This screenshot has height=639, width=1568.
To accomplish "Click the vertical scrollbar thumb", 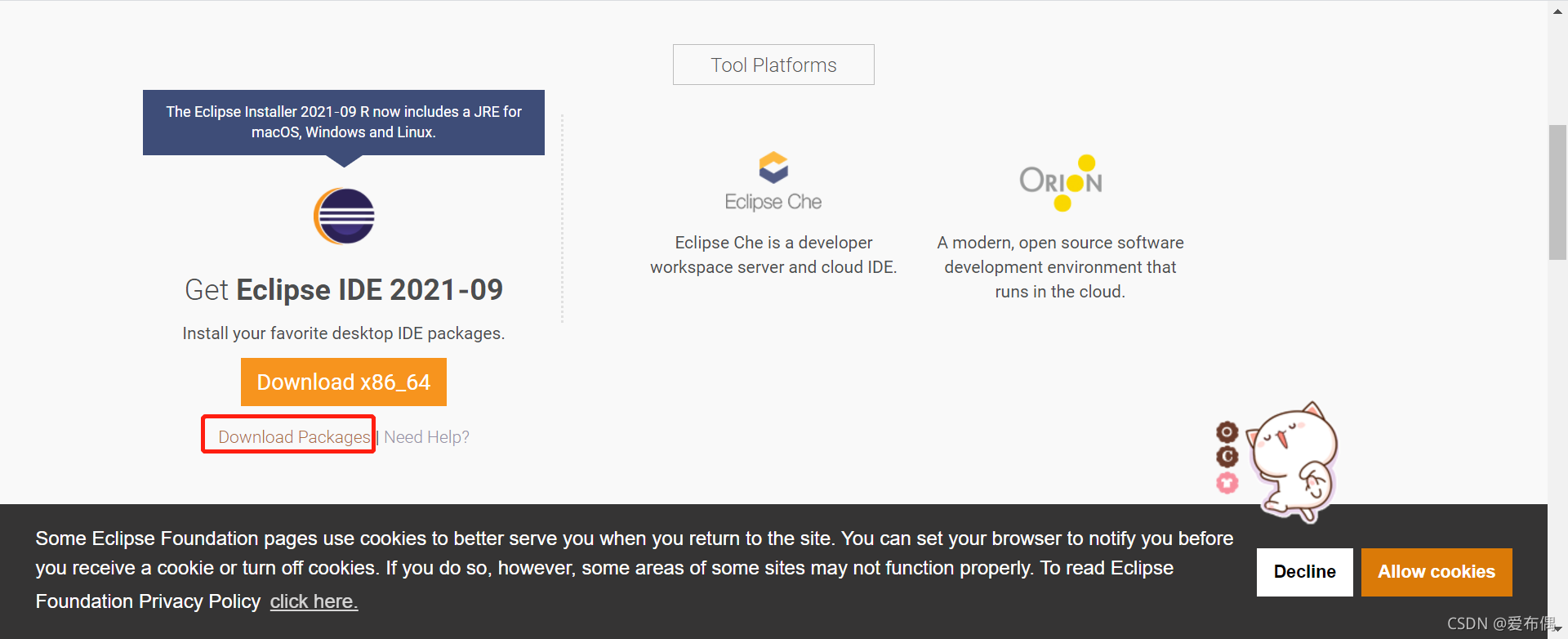I will 1557,192.
